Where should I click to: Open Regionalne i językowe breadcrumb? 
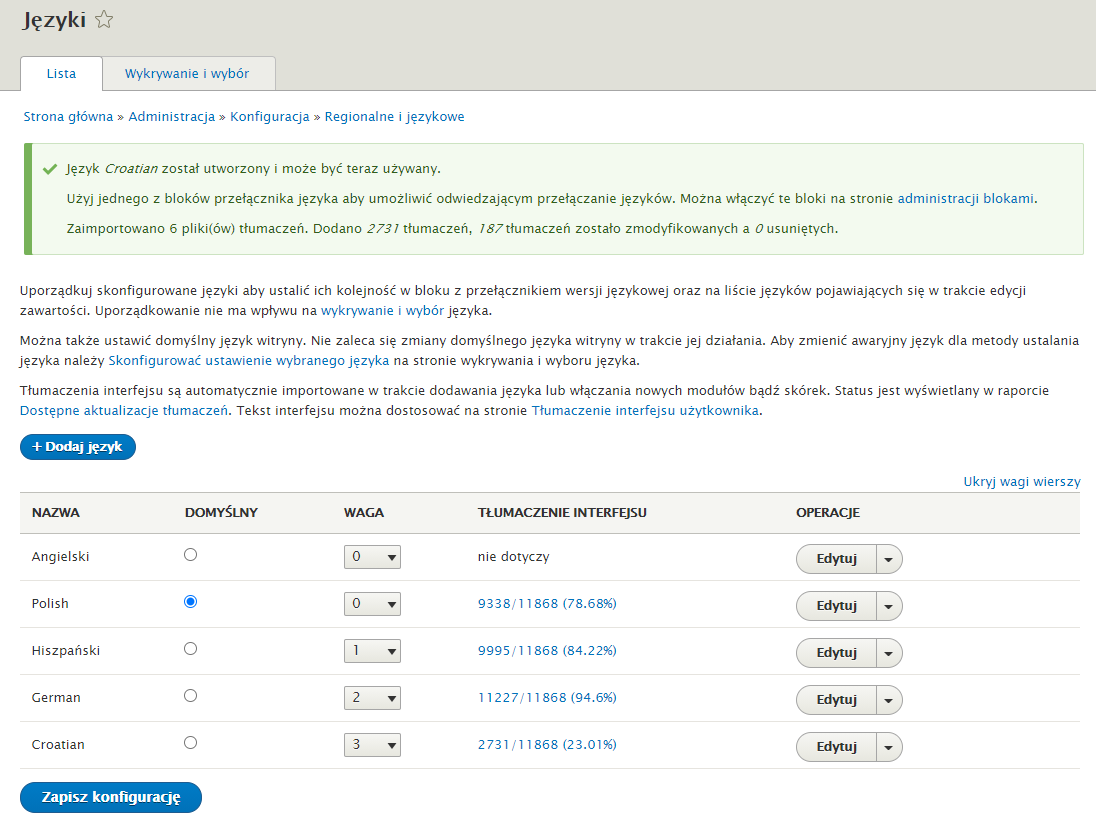(x=394, y=117)
